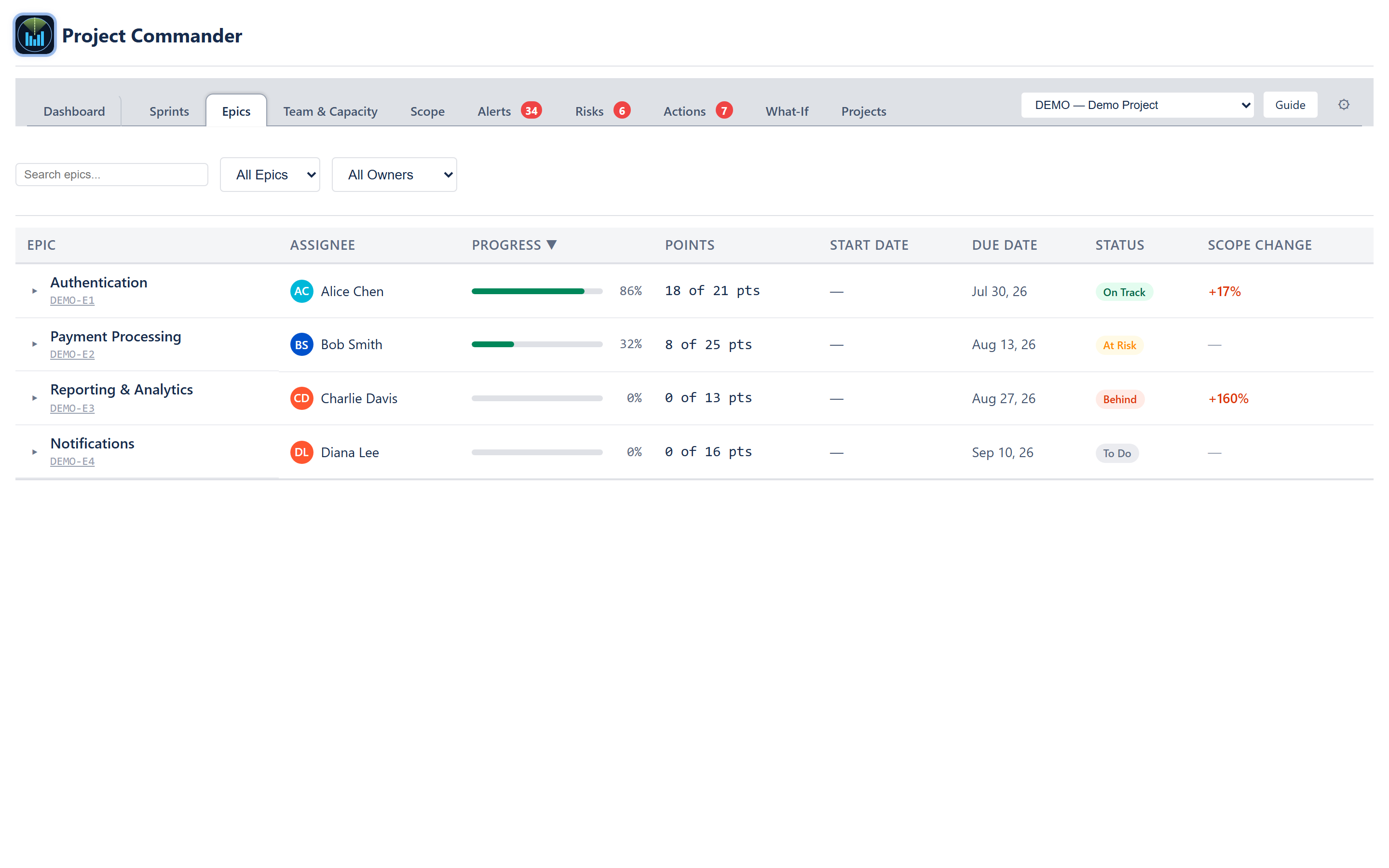The width and height of the screenshot is (1389, 868).
Task: Click the '0 of 13 pts' cell
Action: tap(708, 398)
